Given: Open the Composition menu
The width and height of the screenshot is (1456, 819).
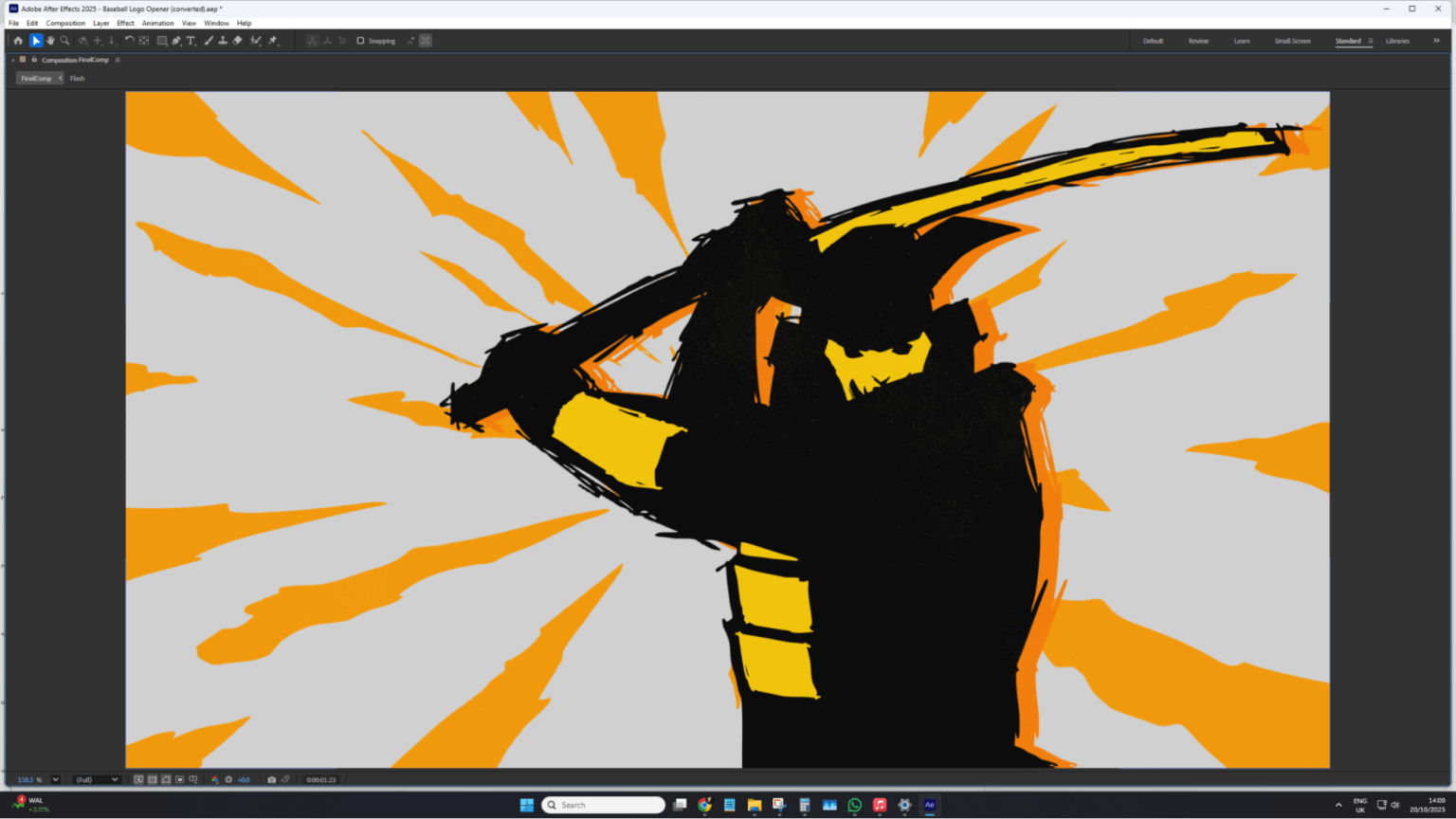Looking at the screenshot, I should click(65, 23).
